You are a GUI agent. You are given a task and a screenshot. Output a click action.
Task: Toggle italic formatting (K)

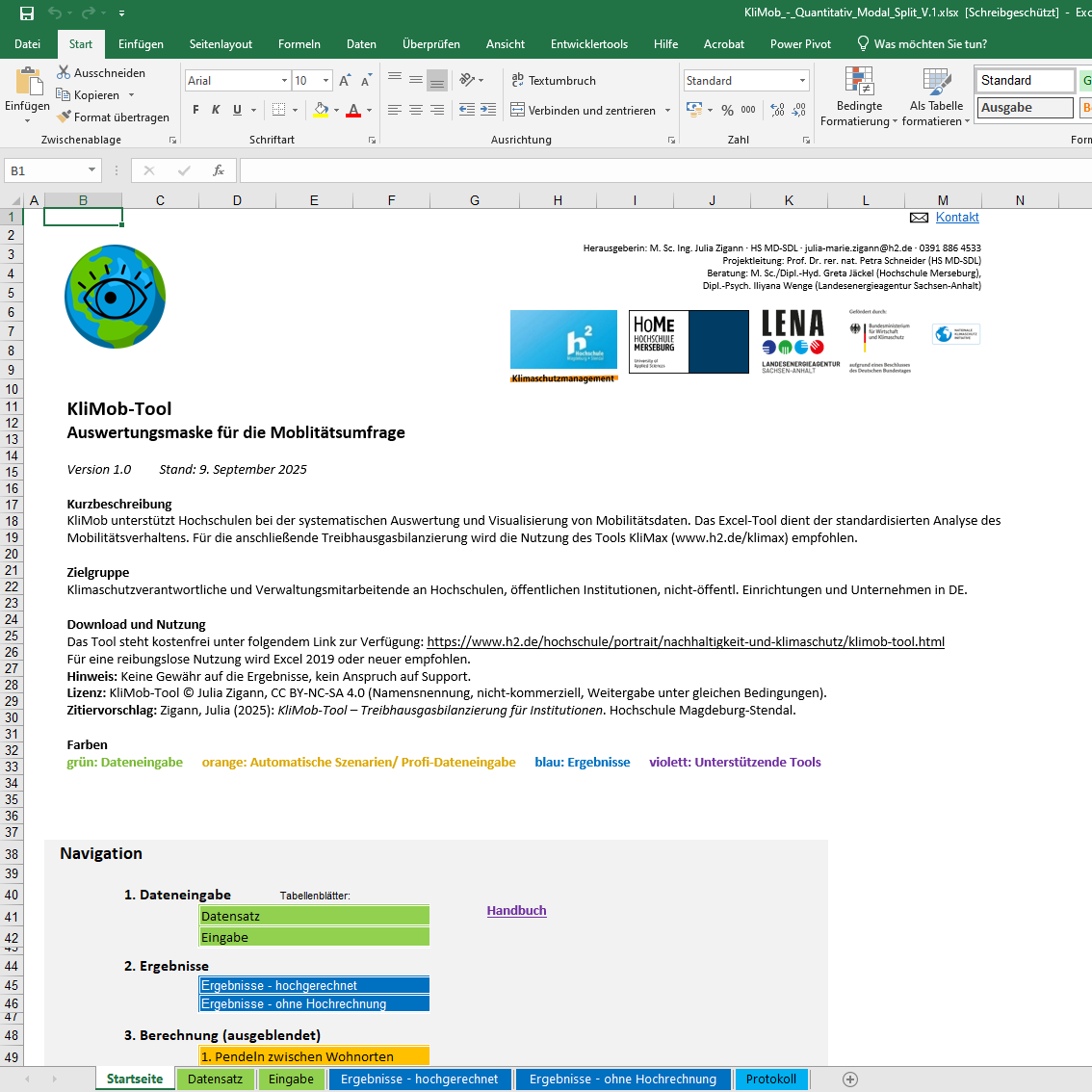click(x=216, y=111)
